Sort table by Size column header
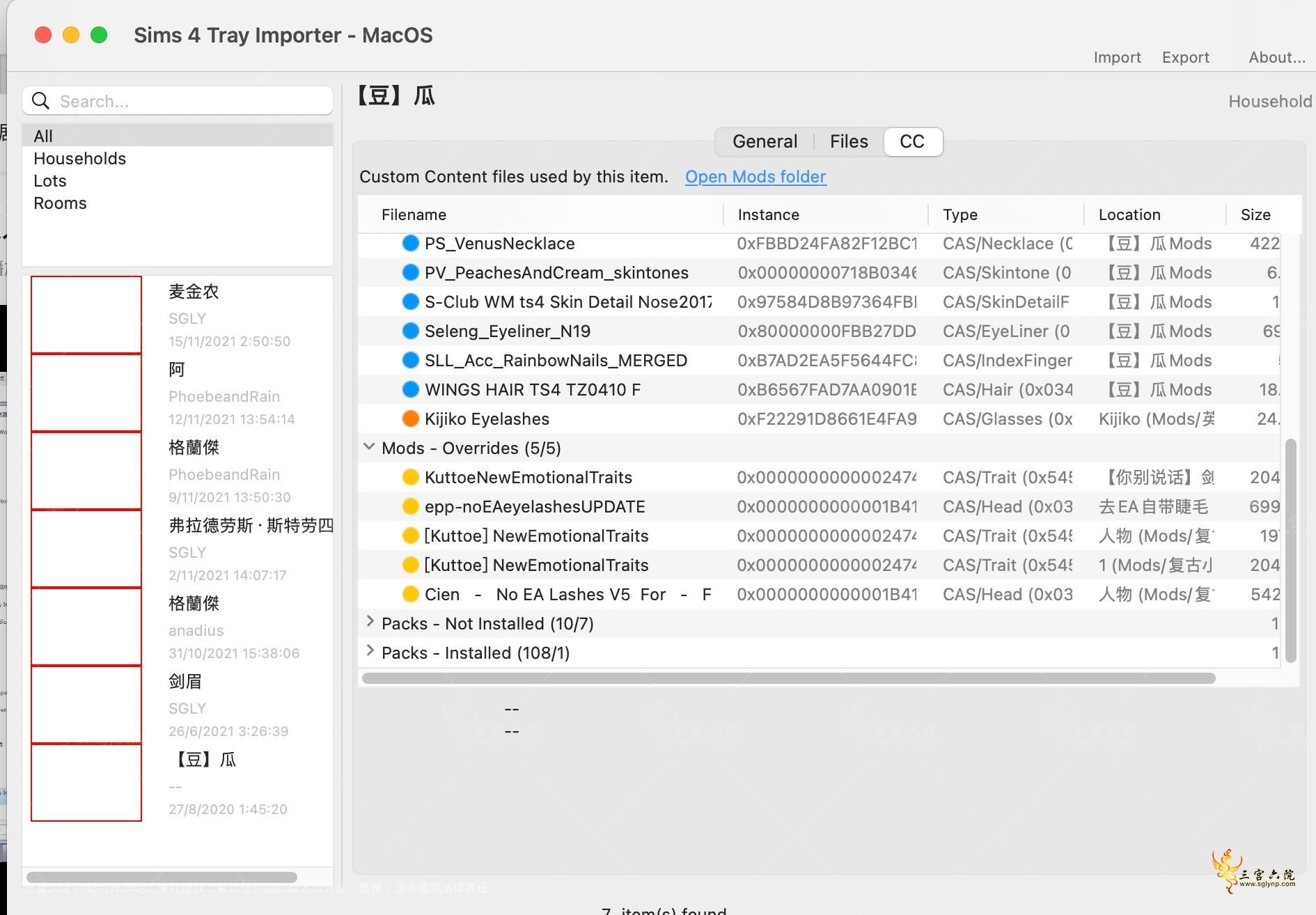The width and height of the screenshot is (1316, 915). coord(1255,214)
